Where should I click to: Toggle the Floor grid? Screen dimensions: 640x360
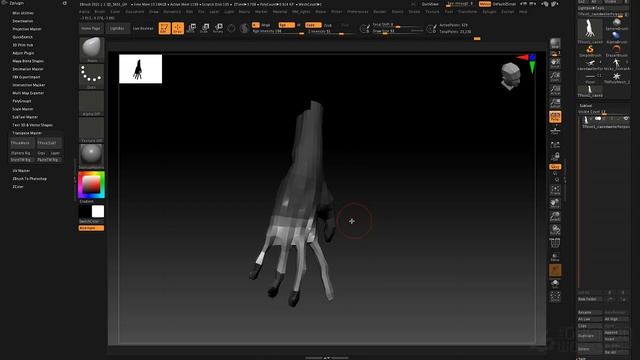555,131
